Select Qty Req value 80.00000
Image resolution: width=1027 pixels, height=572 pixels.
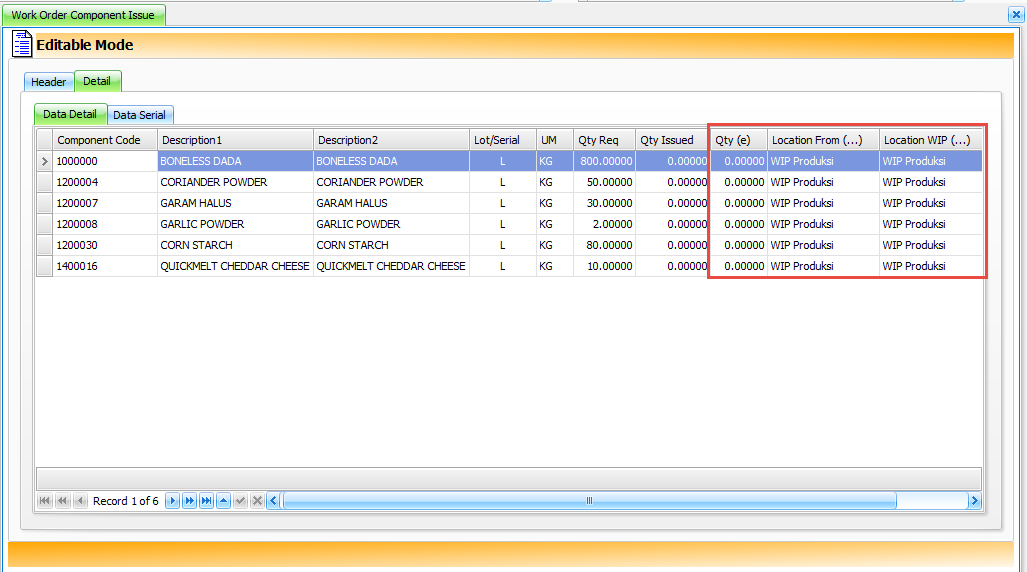(x=605, y=245)
